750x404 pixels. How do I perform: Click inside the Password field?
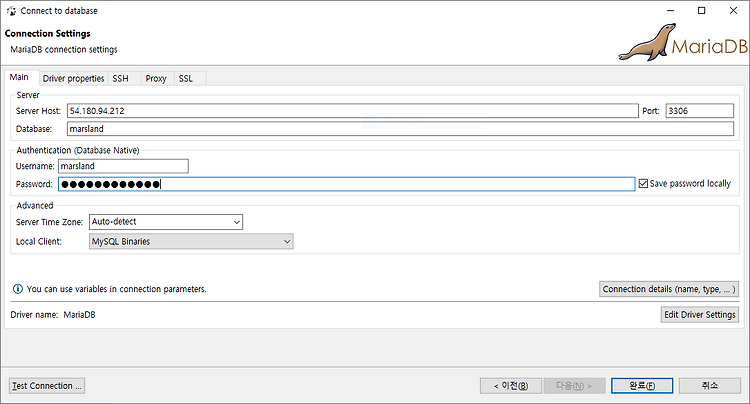coord(347,184)
